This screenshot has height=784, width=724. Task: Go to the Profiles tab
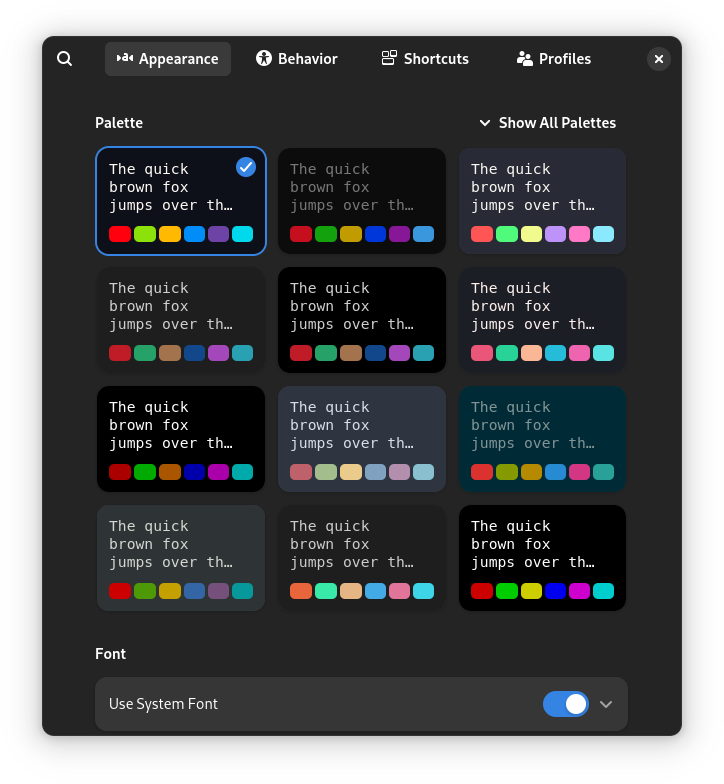click(x=554, y=59)
